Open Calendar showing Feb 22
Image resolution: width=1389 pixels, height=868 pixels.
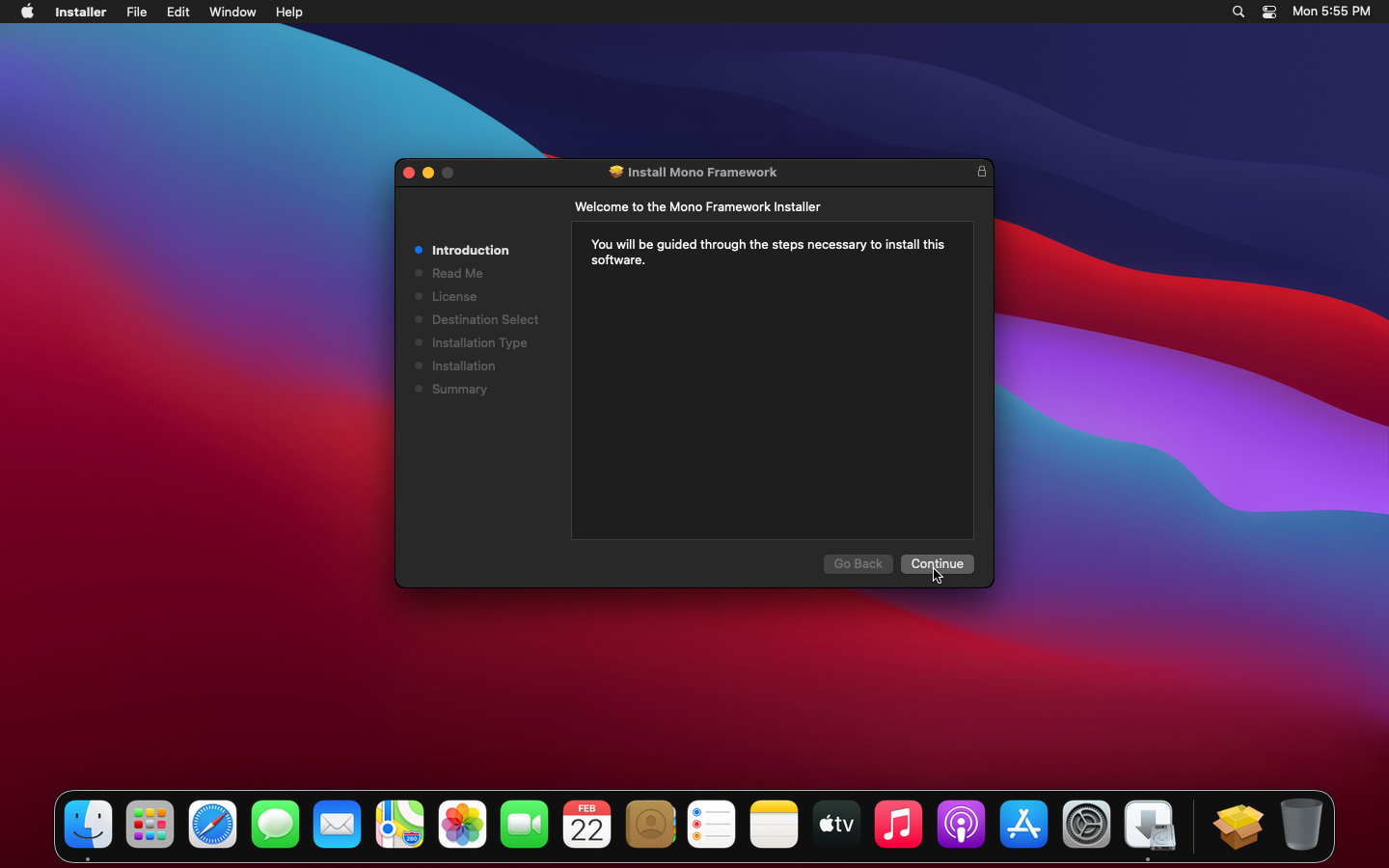click(586, 825)
